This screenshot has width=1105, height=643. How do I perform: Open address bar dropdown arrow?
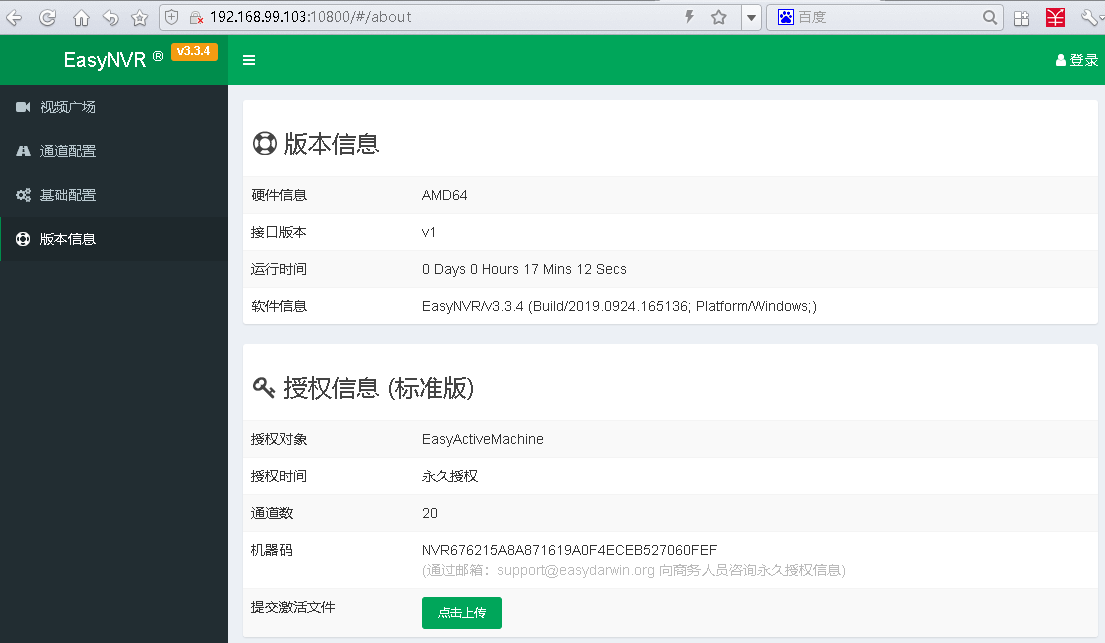pos(751,18)
